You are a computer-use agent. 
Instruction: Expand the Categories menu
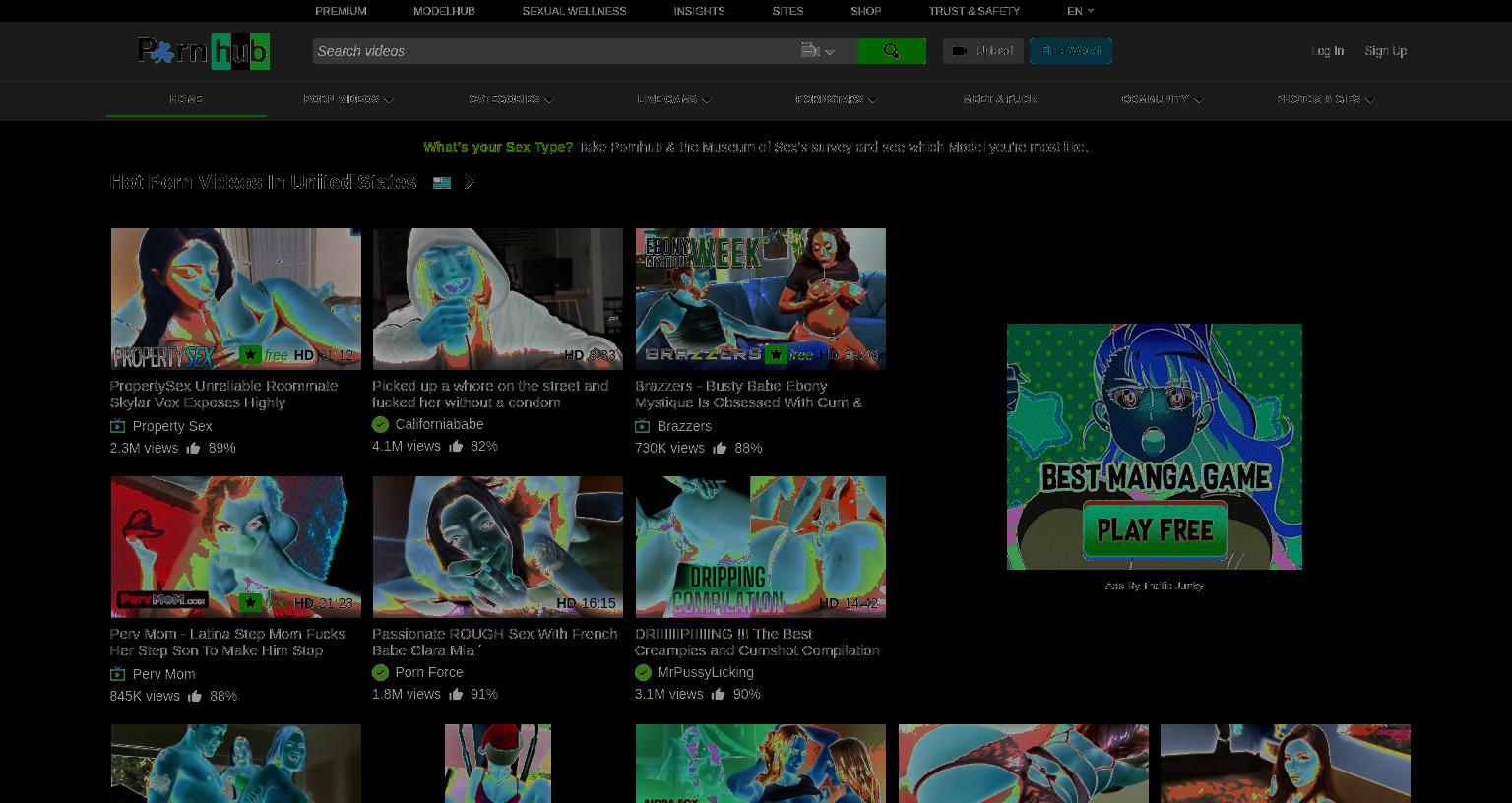point(511,99)
